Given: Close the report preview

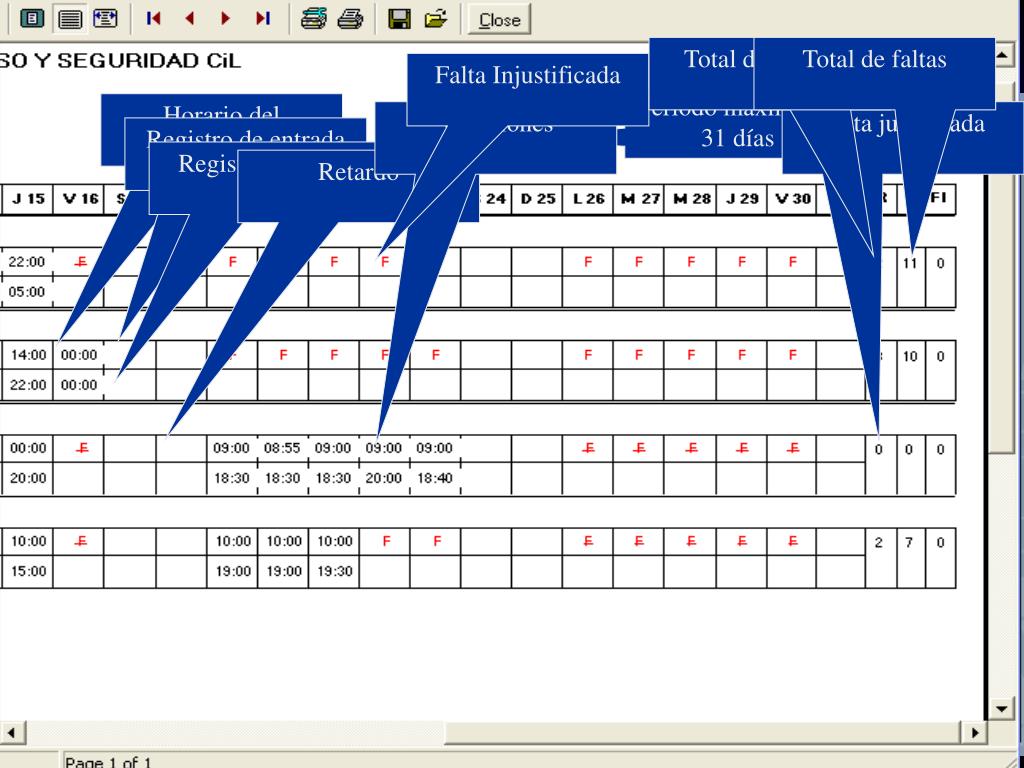Looking at the screenshot, I should click(500, 20).
